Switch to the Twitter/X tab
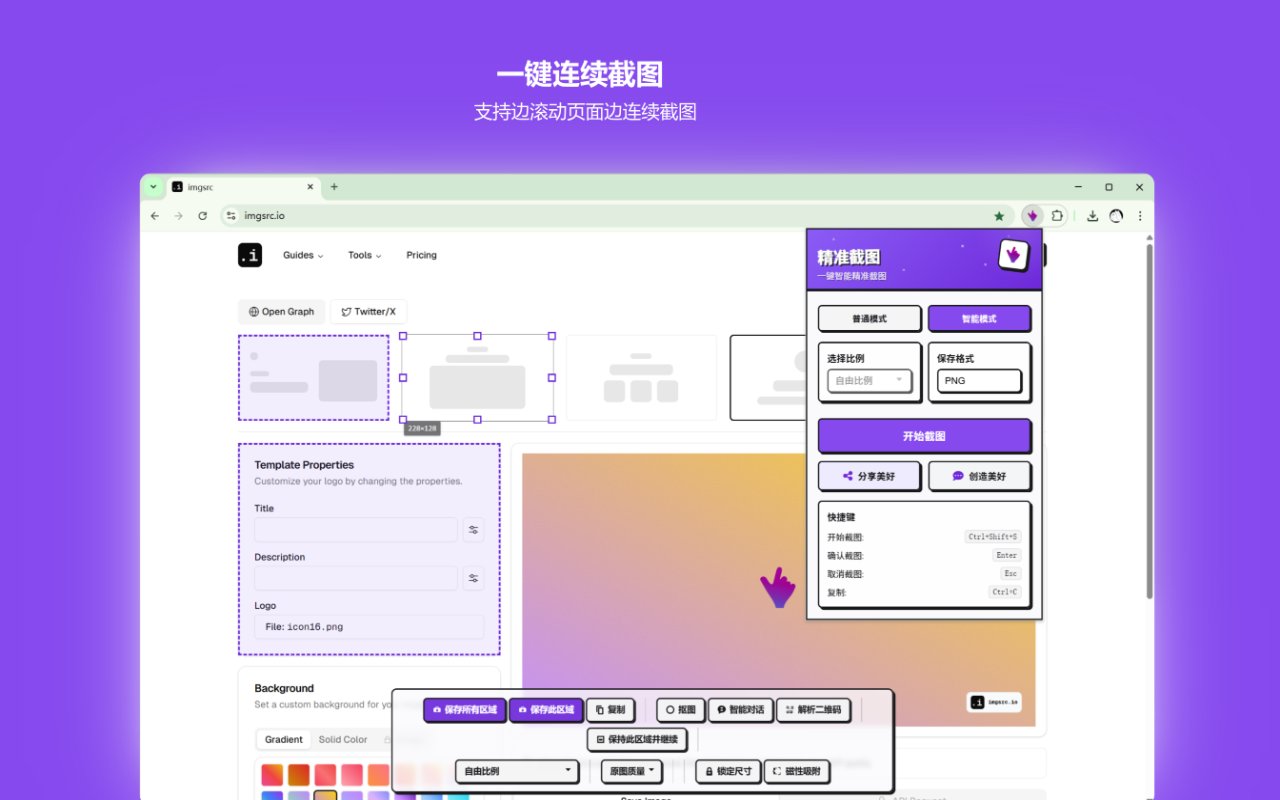The height and width of the screenshot is (800, 1280). coord(369,311)
